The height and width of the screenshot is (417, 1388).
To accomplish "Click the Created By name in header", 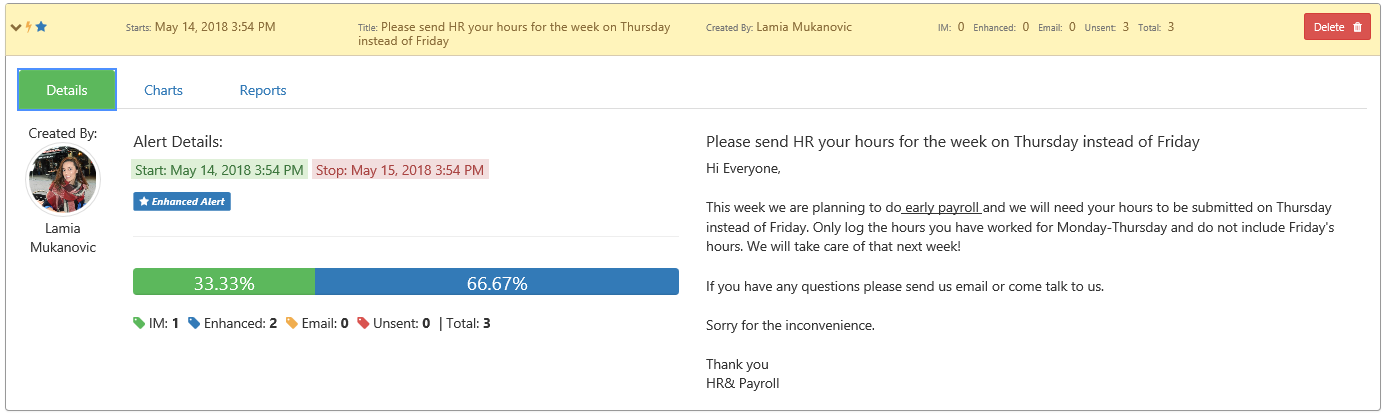I will (804, 27).
